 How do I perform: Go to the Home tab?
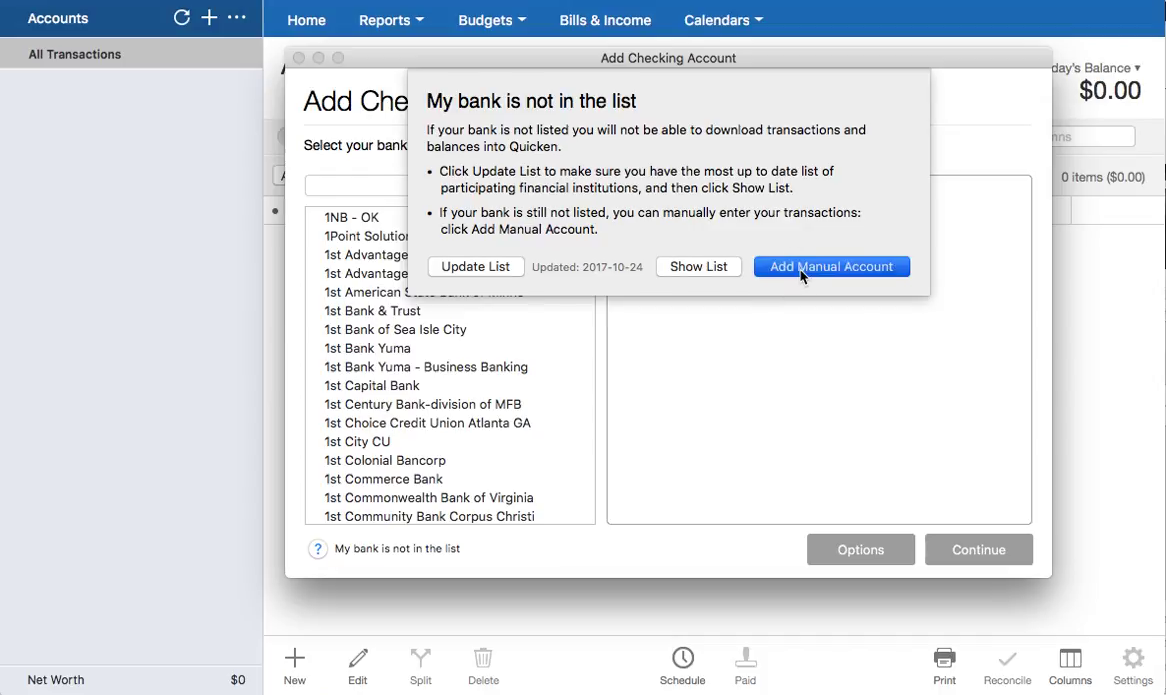(x=306, y=20)
